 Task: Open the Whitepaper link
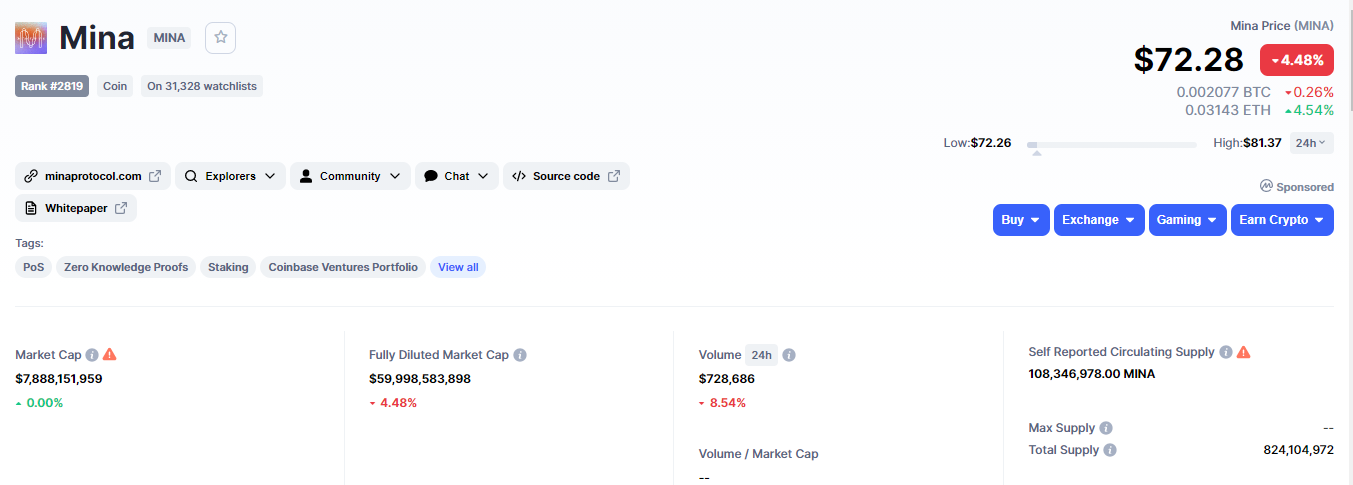click(76, 208)
